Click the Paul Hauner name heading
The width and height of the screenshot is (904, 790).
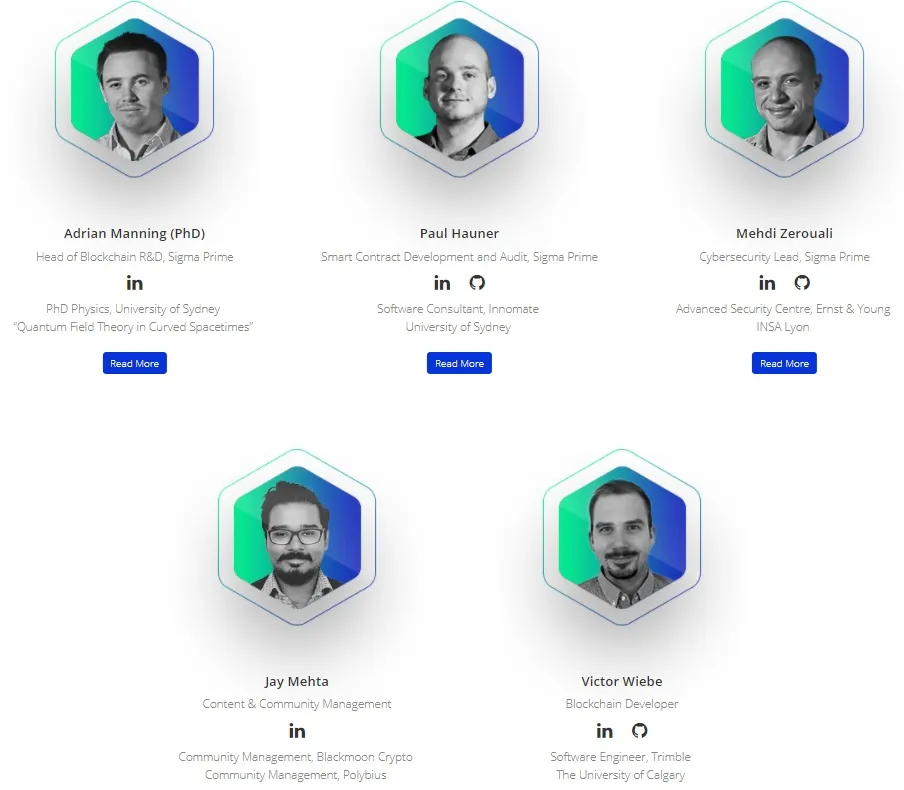459,234
